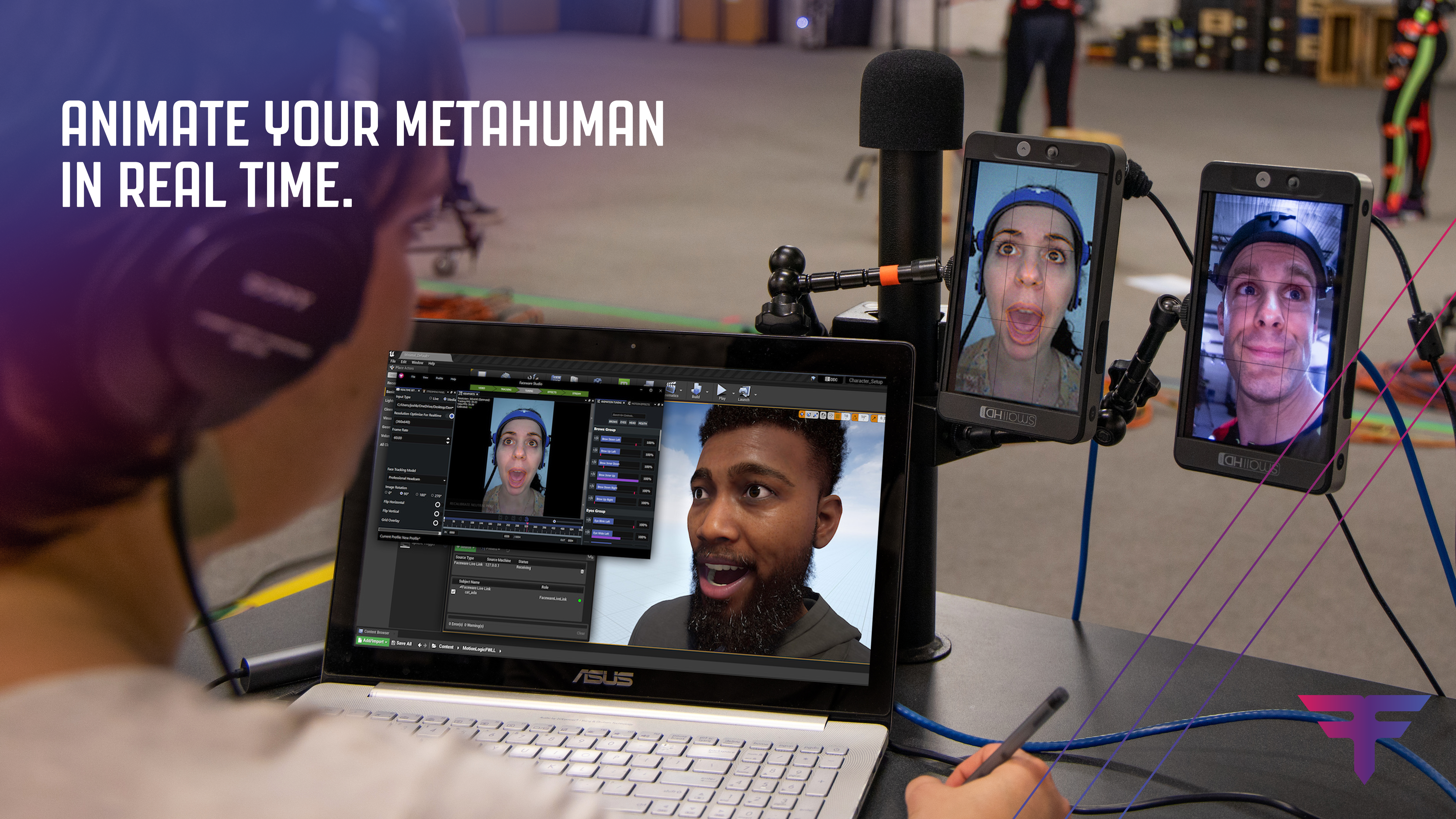Click the MotionLogicFWLL breadcrumb folder
The image size is (1456, 819).
pyautogui.click(x=479, y=650)
